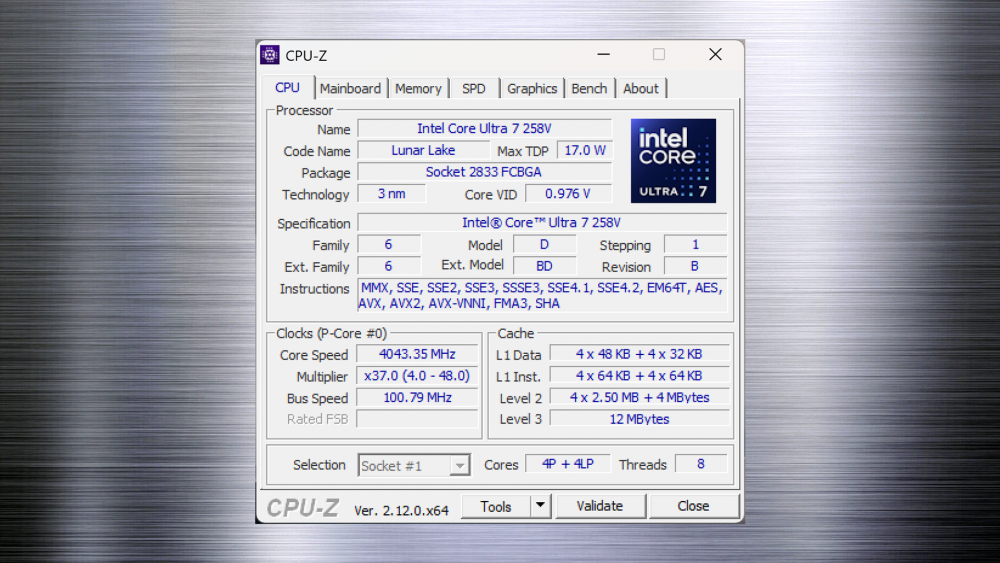
Task: Go to the Graphics tab
Action: (532, 89)
